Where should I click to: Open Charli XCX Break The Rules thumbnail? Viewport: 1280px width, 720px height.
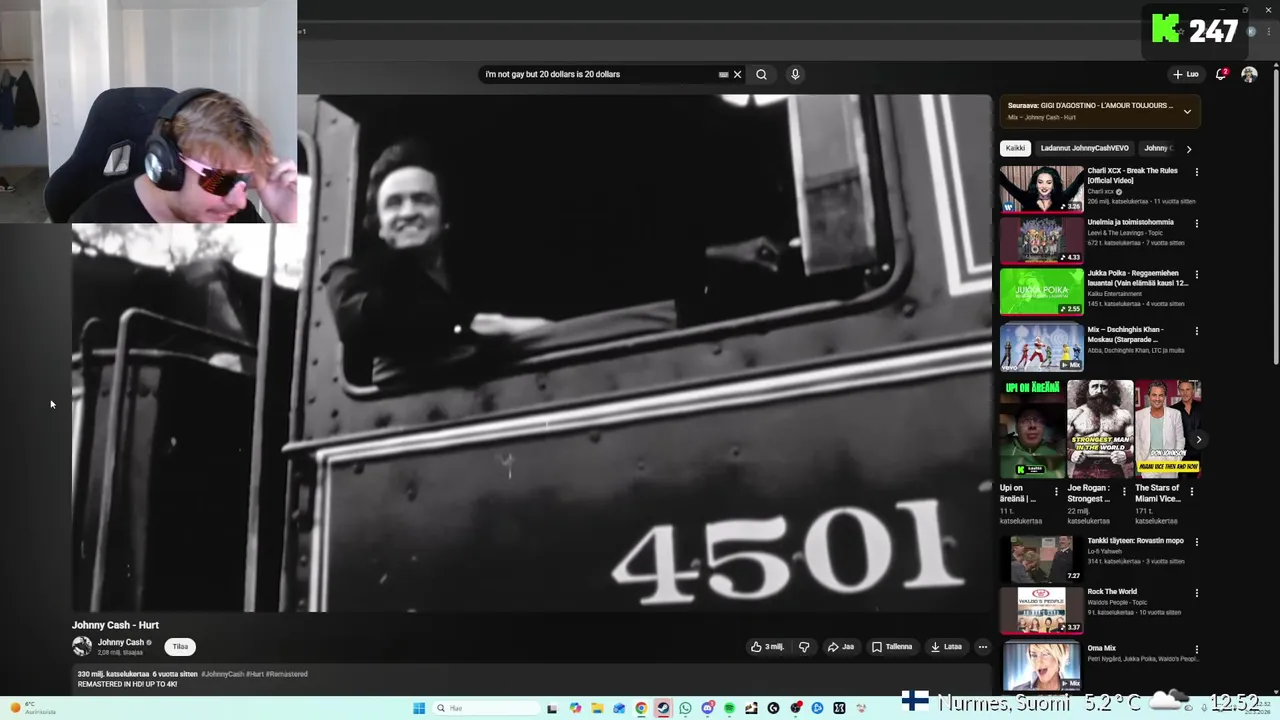(x=1041, y=189)
